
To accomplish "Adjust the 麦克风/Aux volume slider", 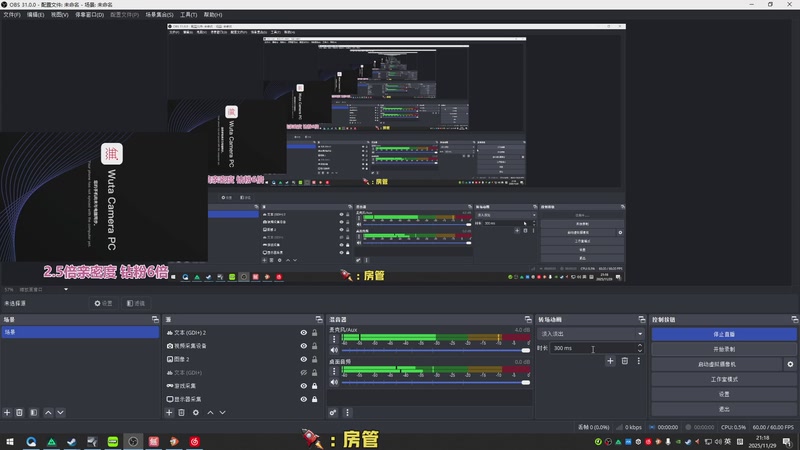I will 435,350.
